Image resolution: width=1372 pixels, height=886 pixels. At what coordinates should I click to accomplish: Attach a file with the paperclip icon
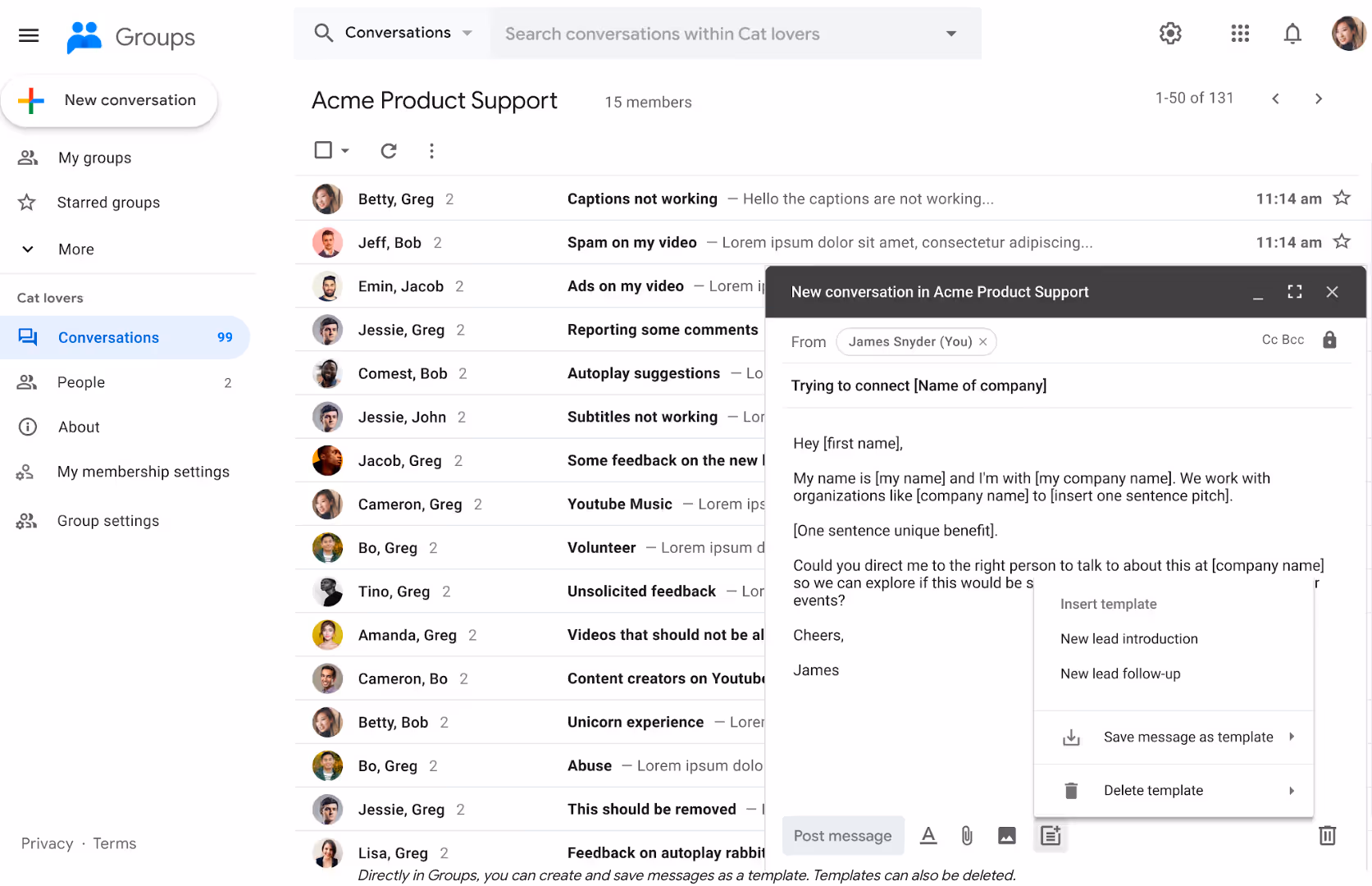[967, 836]
